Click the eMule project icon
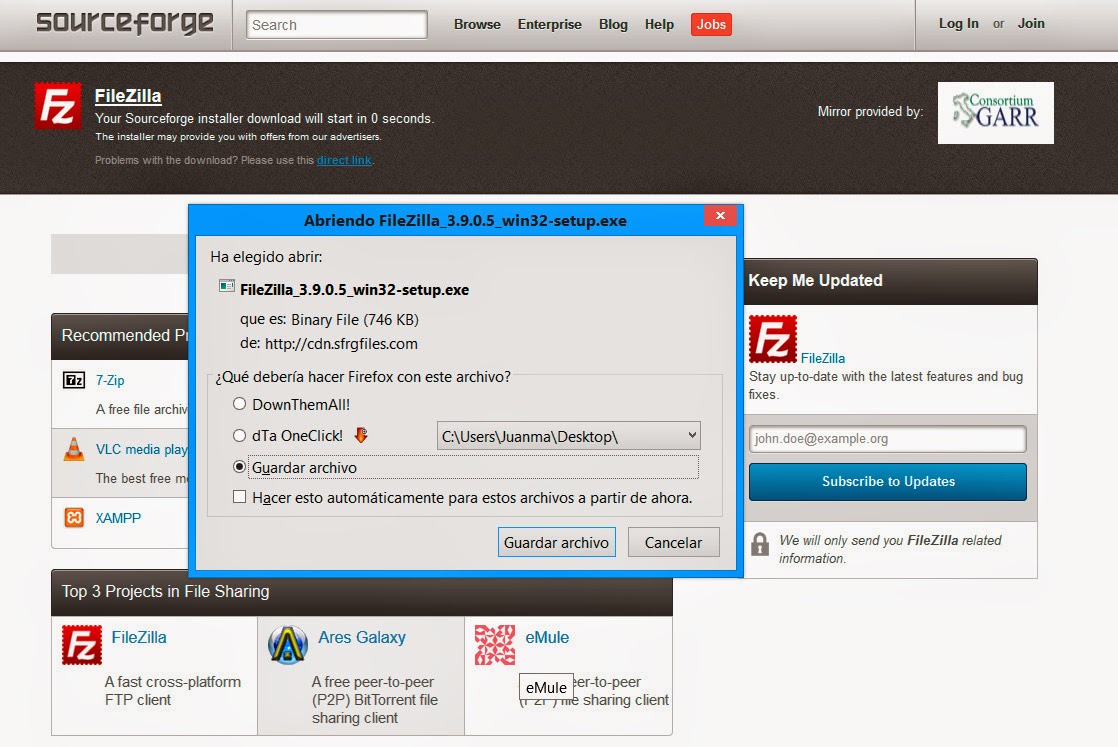Viewport: 1118px width, 747px height. pyautogui.click(x=495, y=645)
